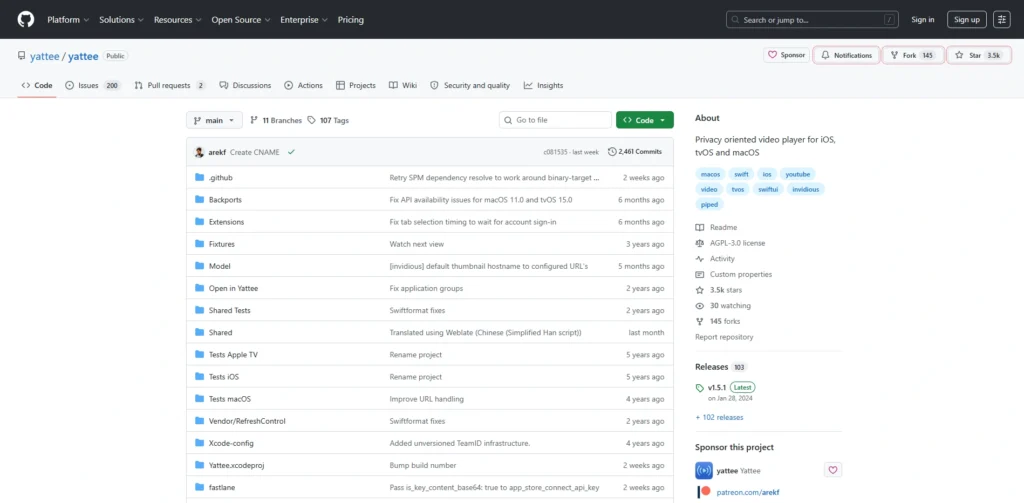This screenshot has height=503, width=1024.
Task: Expand the Open Source menu
Action: click(x=241, y=20)
